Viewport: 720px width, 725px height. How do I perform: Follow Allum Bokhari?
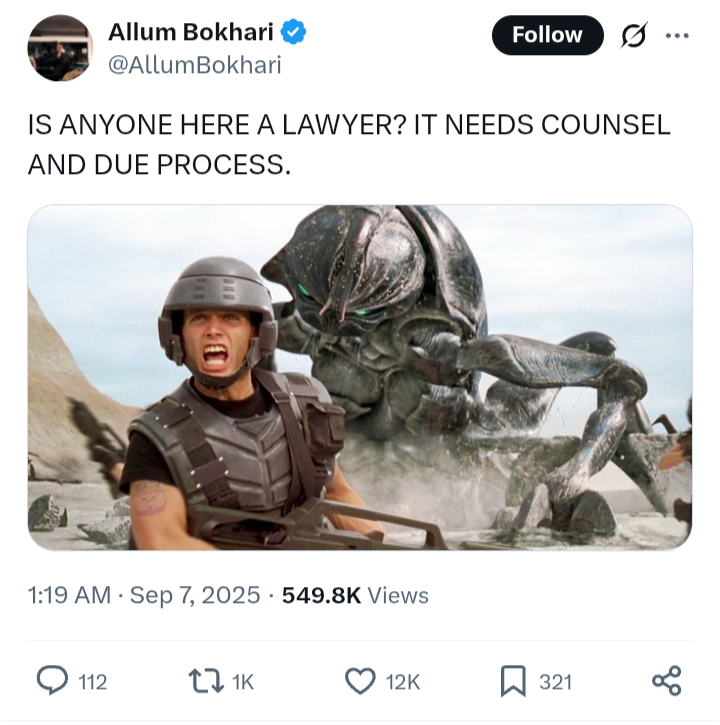(x=548, y=35)
